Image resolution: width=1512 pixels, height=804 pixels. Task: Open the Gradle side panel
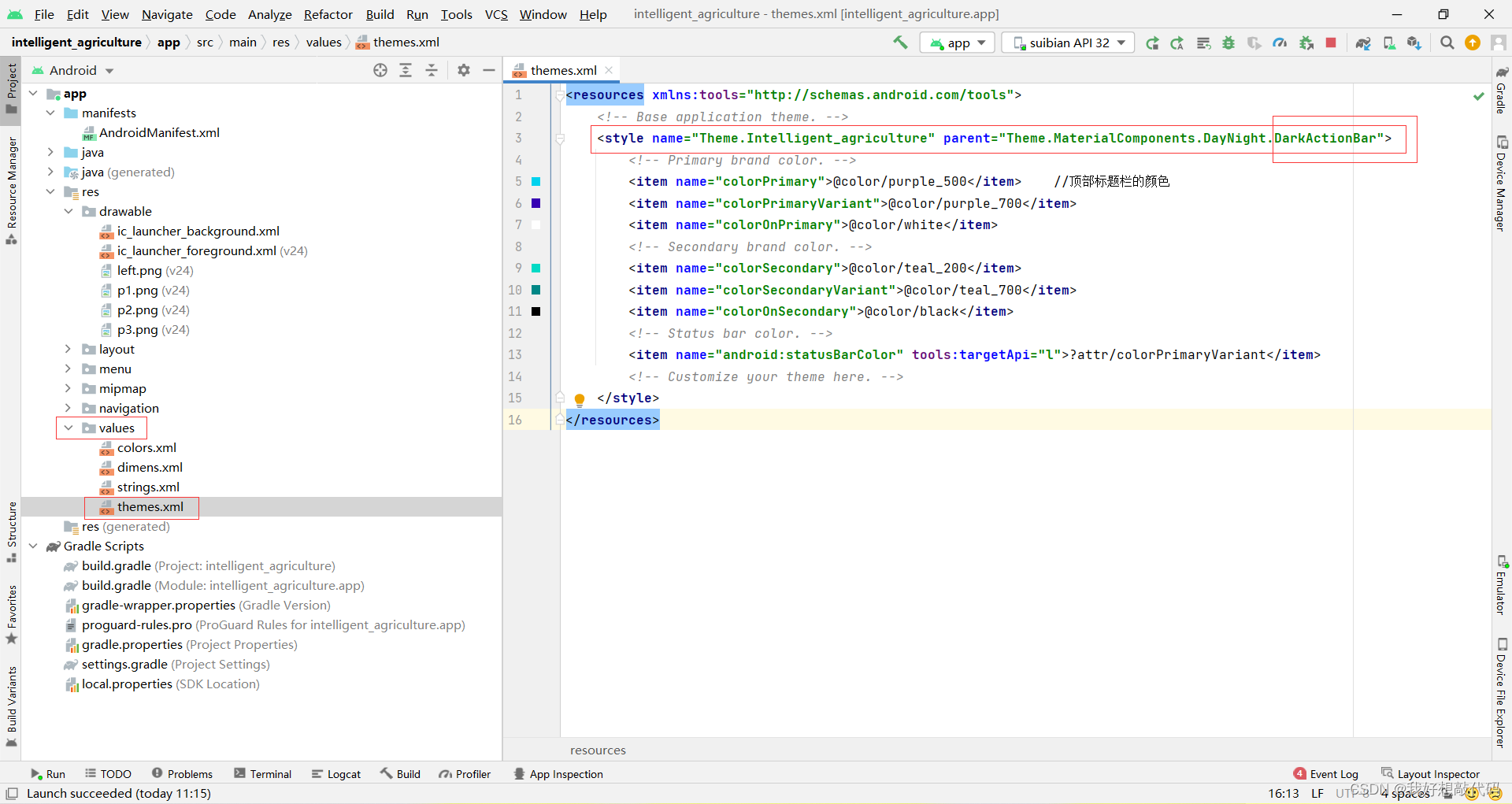[1502, 91]
